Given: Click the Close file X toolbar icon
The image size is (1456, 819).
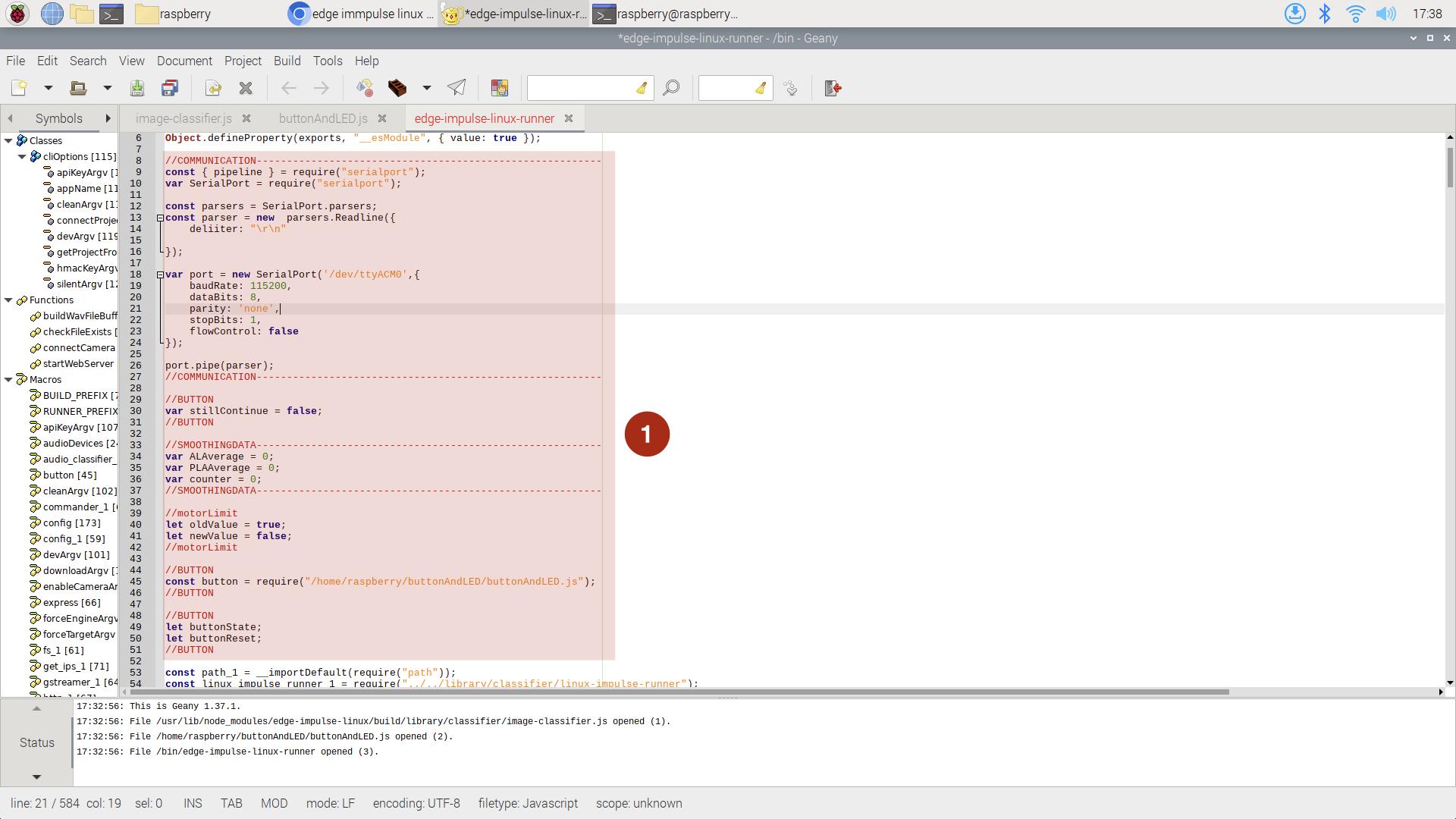Looking at the screenshot, I should [246, 88].
